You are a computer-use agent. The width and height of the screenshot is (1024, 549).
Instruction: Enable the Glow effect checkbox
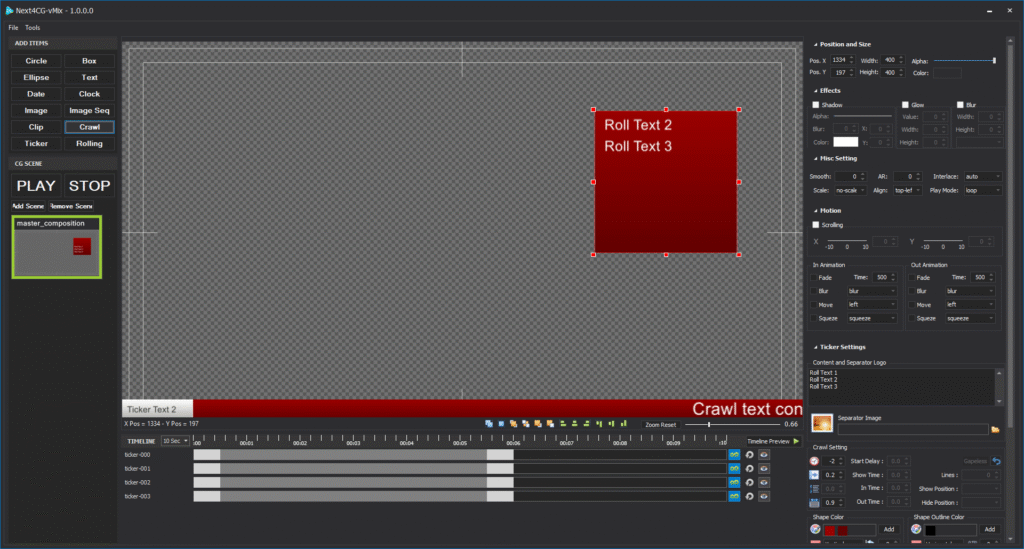[906, 105]
